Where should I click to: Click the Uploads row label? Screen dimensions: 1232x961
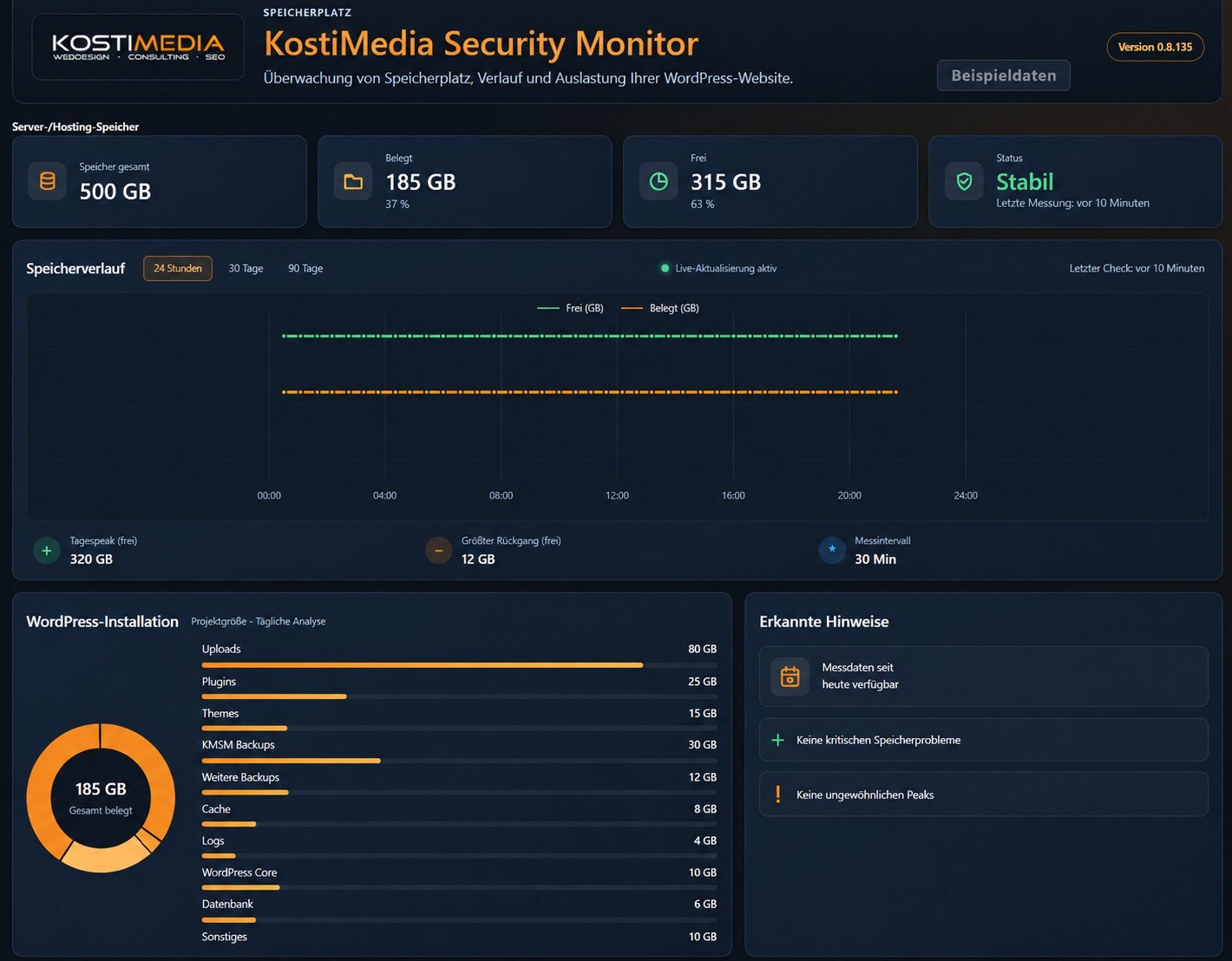point(221,649)
